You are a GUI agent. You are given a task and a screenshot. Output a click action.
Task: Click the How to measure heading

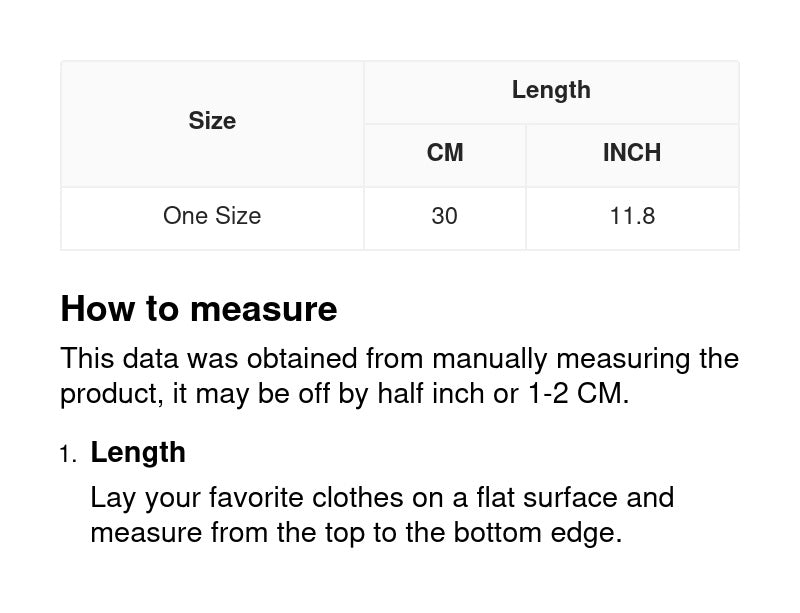tap(199, 309)
